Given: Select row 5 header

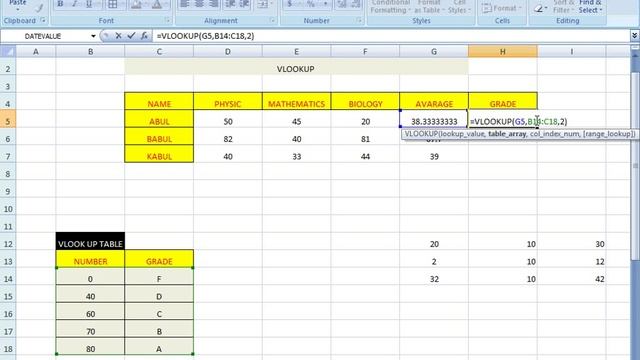Looking at the screenshot, I should pyautogui.click(x=8, y=121).
